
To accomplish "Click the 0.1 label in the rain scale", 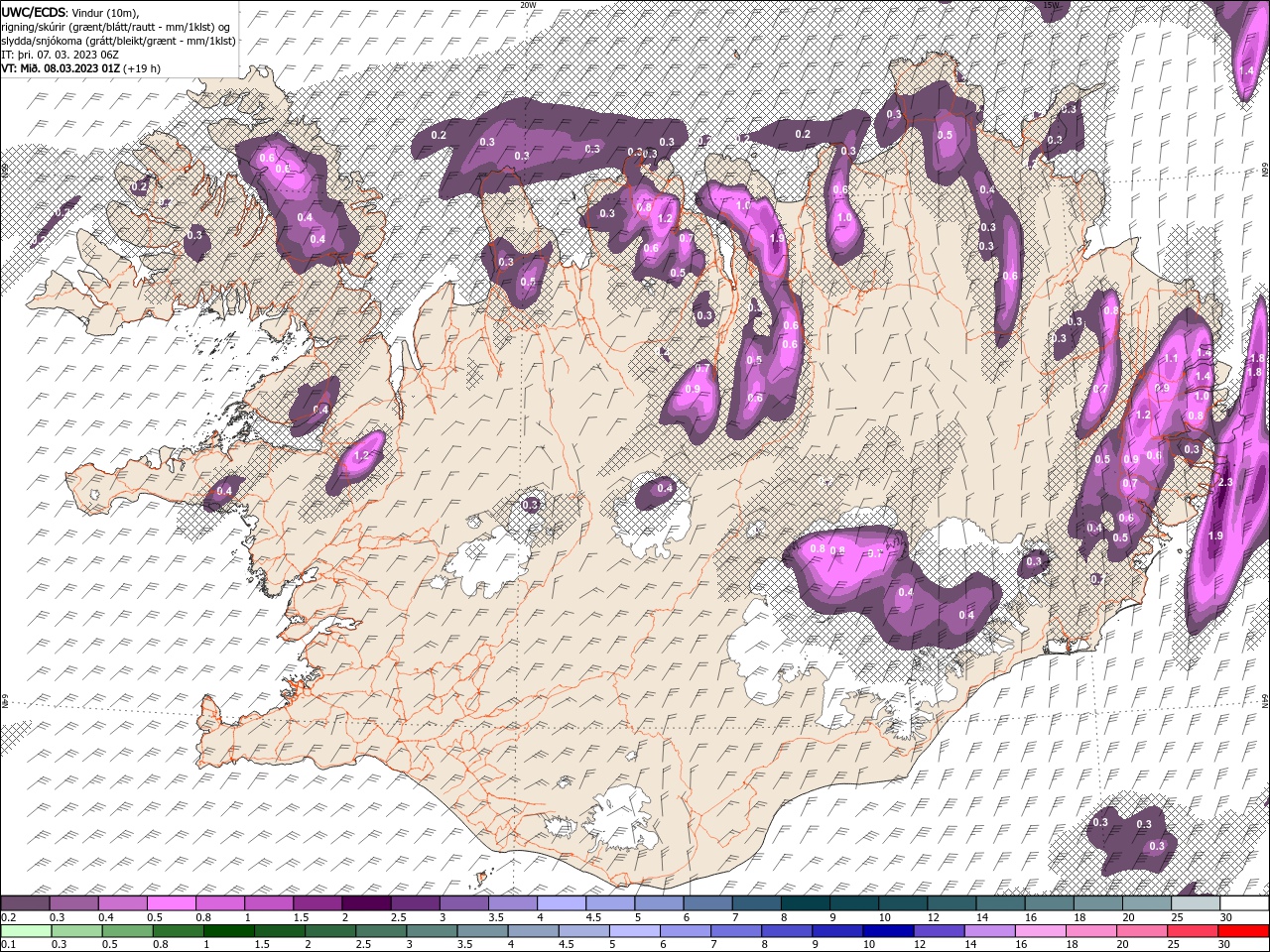I will (8, 944).
